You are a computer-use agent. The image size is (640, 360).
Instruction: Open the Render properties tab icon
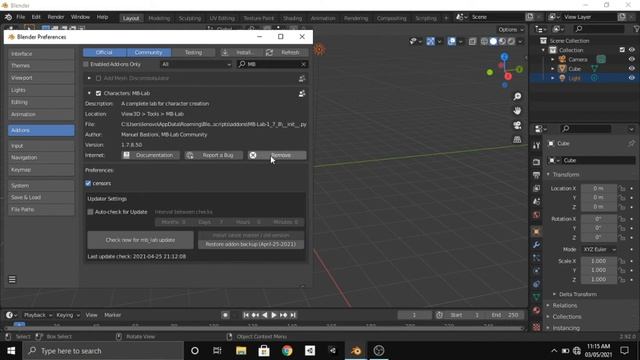pyautogui.click(x=536, y=162)
